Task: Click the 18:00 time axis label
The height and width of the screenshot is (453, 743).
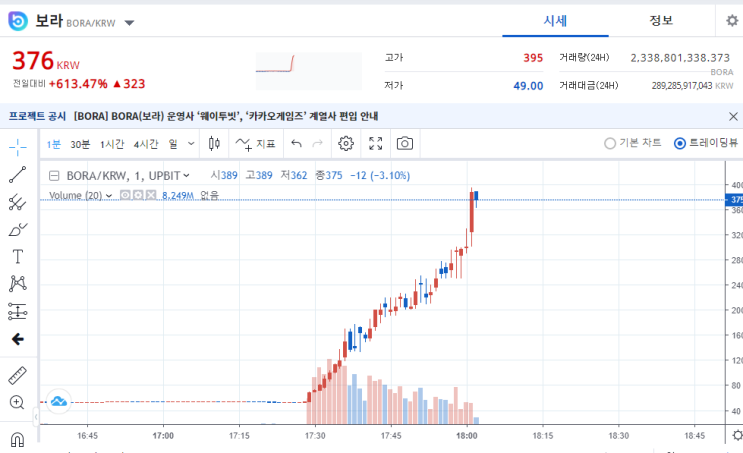Action: click(x=467, y=435)
